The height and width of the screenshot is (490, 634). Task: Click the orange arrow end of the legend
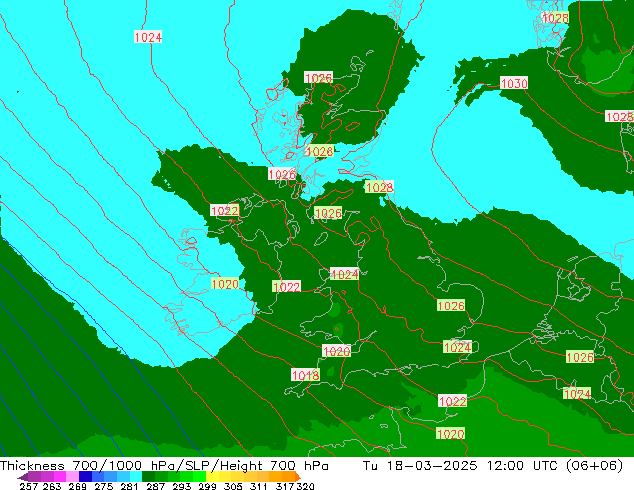298,476
